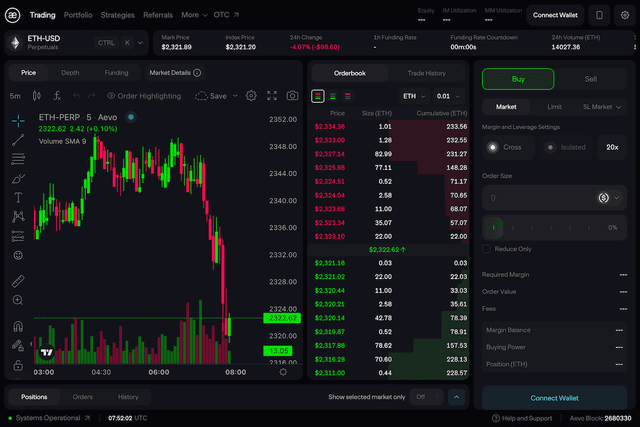This screenshot has height=427, width=640.
Task: Click the Market Details info icon
Action: tap(197, 73)
